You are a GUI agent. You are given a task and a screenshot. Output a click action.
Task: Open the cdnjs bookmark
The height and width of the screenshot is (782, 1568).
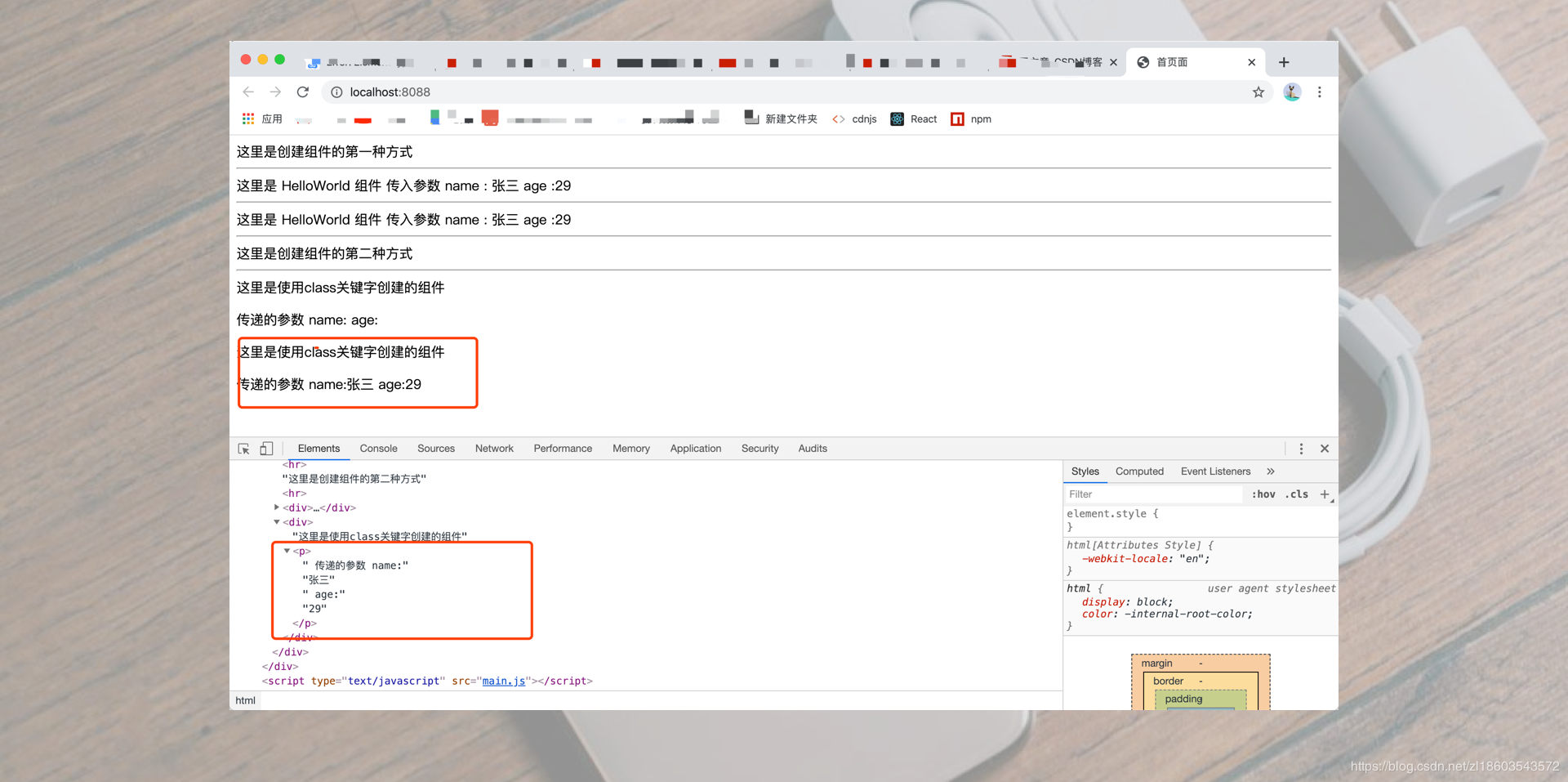[x=853, y=119]
